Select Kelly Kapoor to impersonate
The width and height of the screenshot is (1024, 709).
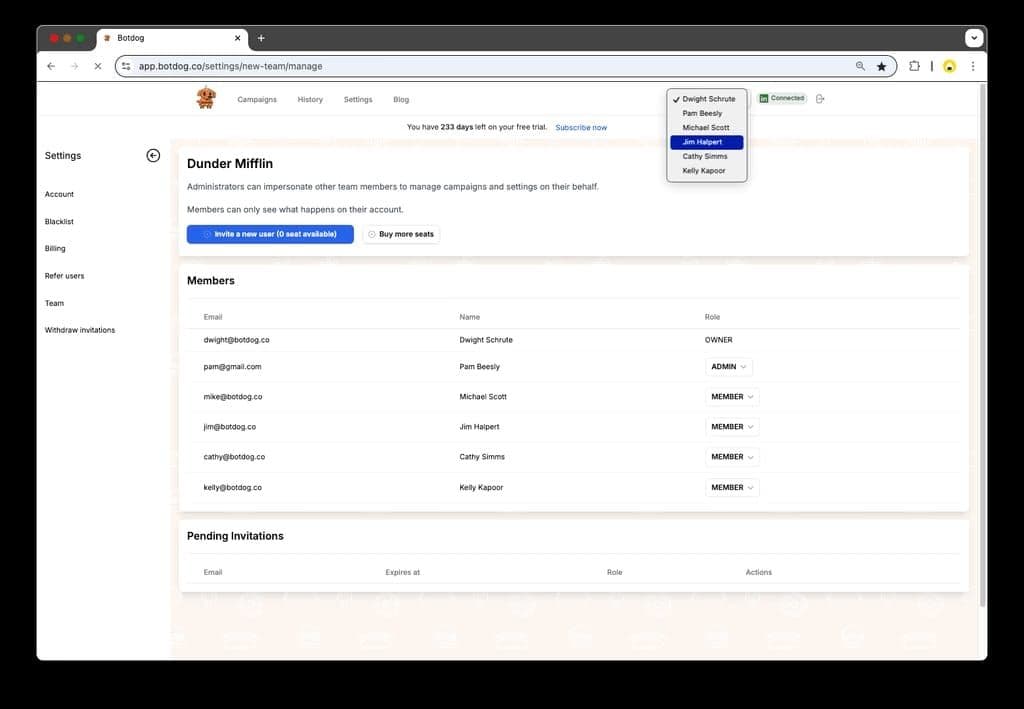click(x=705, y=170)
